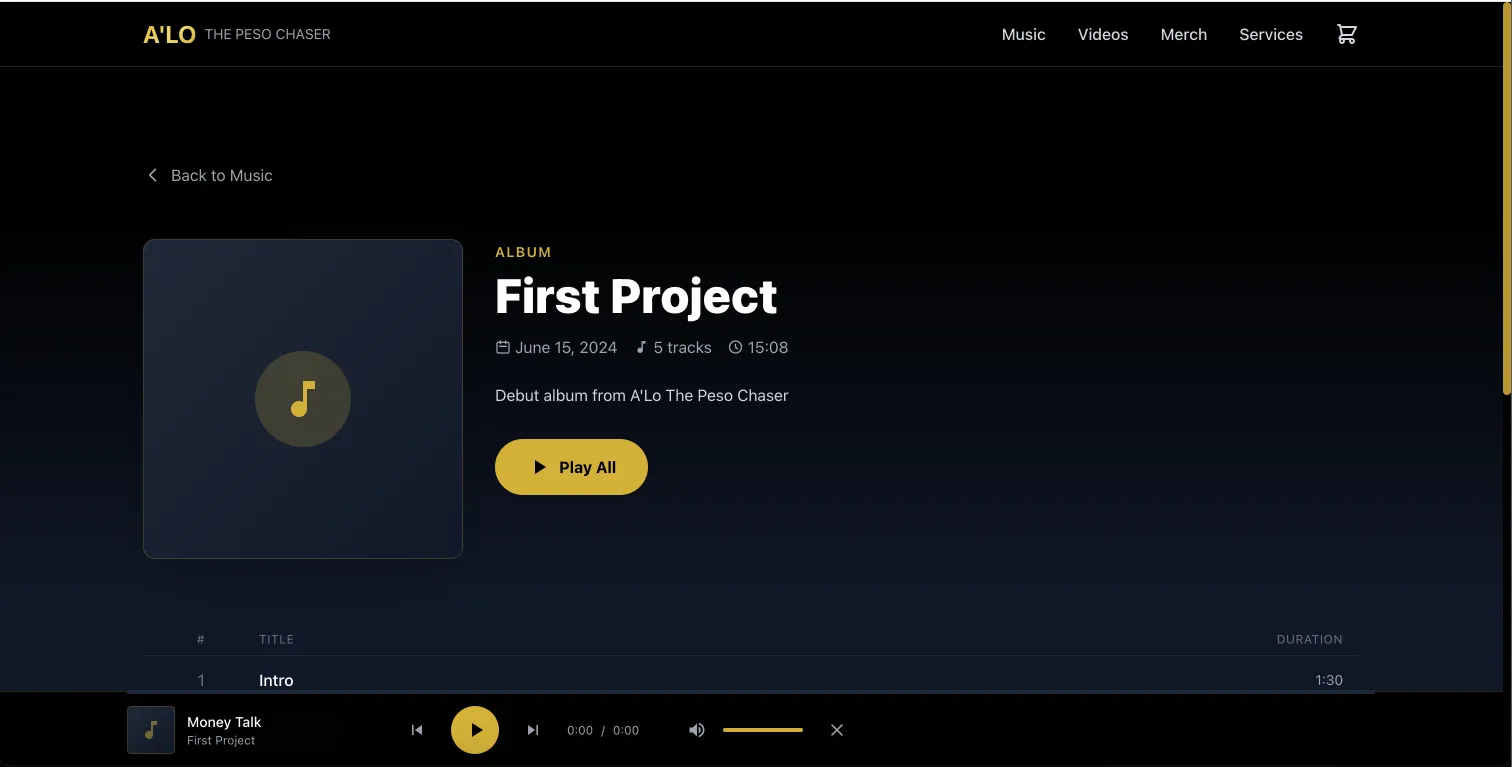This screenshot has width=1512, height=767.
Task: Click the back chevron near Back to Music
Action: pos(152,174)
